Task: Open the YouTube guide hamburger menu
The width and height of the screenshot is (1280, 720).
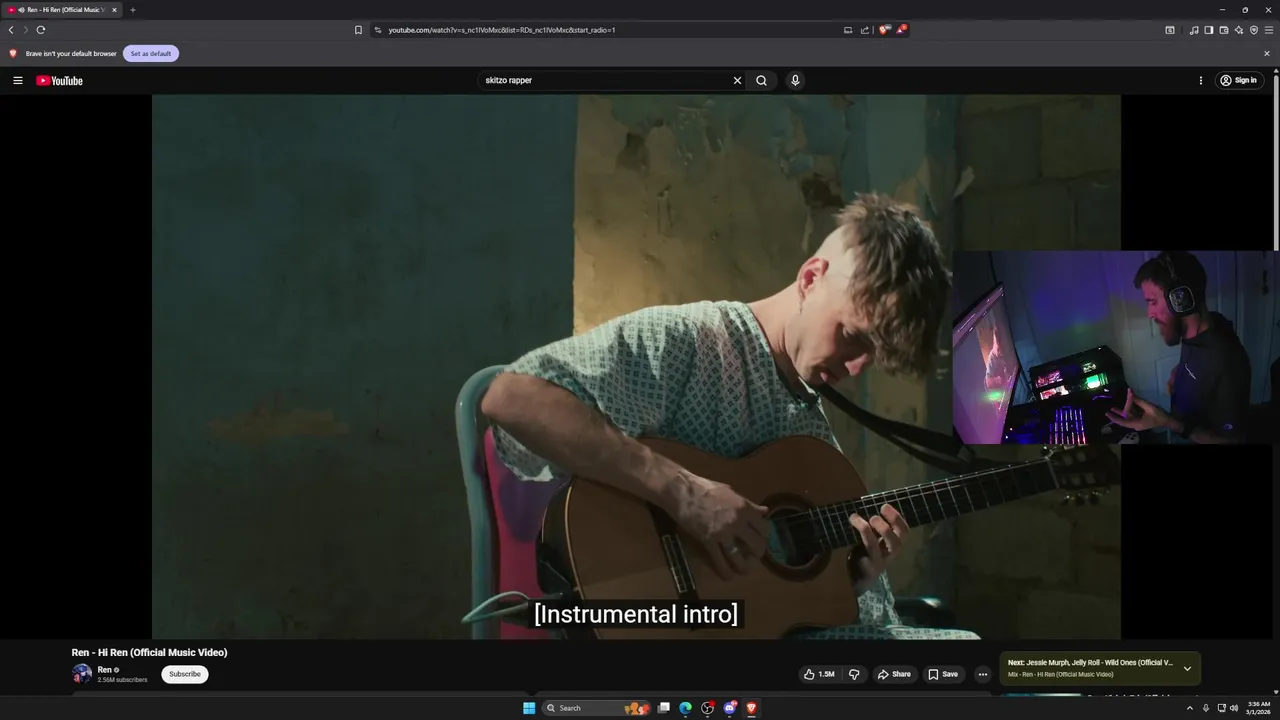Action: [17, 80]
